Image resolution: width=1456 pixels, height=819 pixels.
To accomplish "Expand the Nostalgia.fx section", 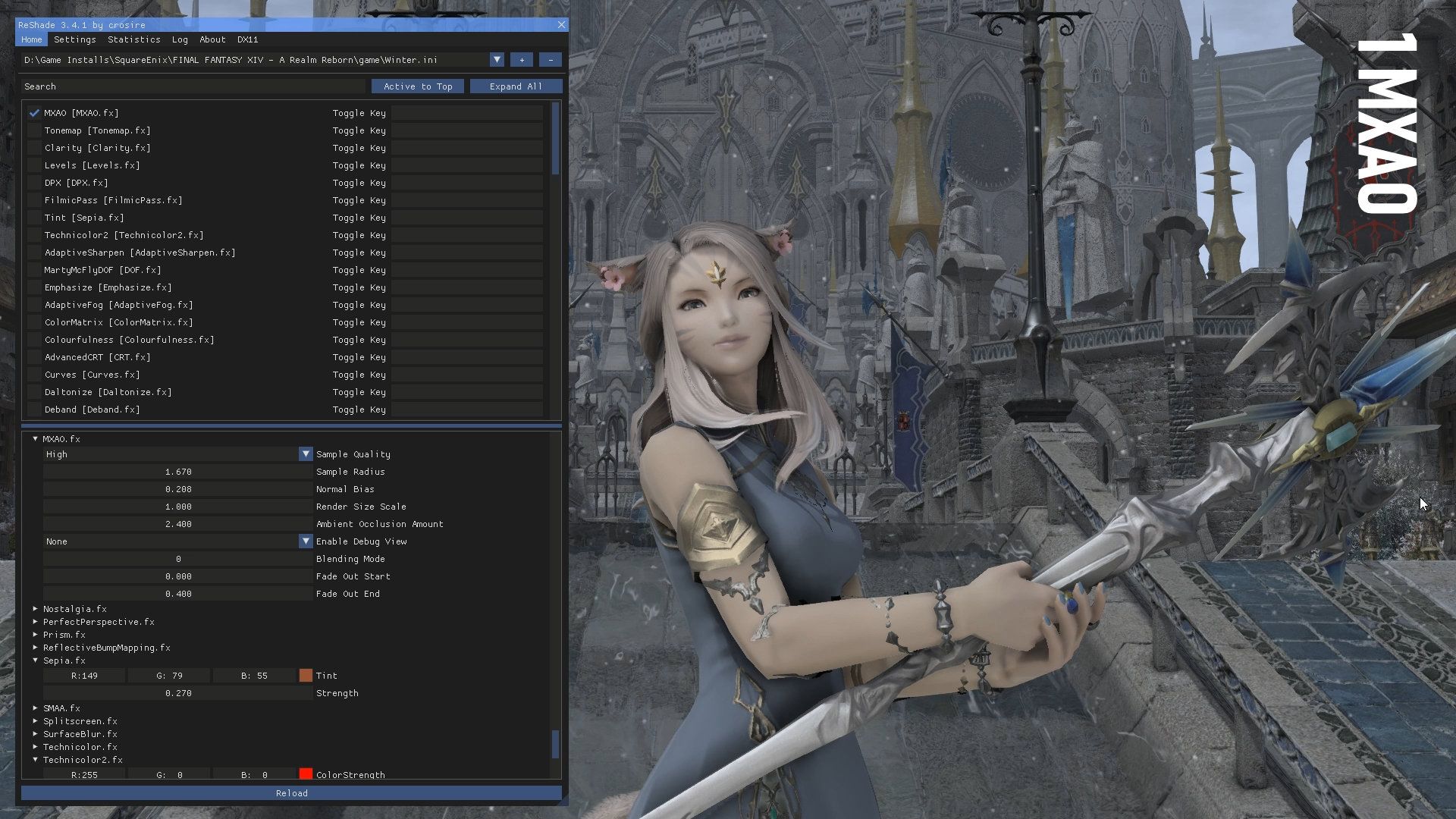I will (35, 609).
